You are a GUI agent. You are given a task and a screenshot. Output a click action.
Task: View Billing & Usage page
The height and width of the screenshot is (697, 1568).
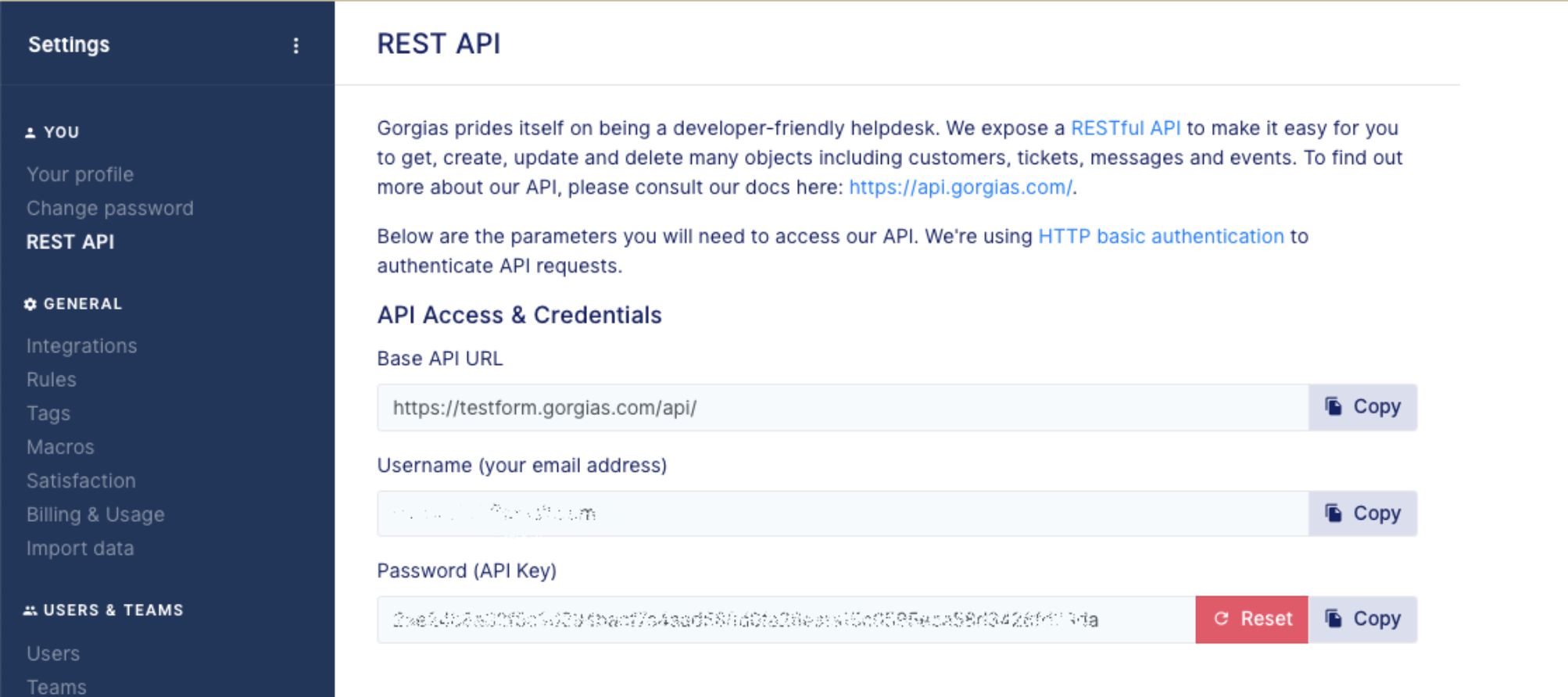[95, 514]
